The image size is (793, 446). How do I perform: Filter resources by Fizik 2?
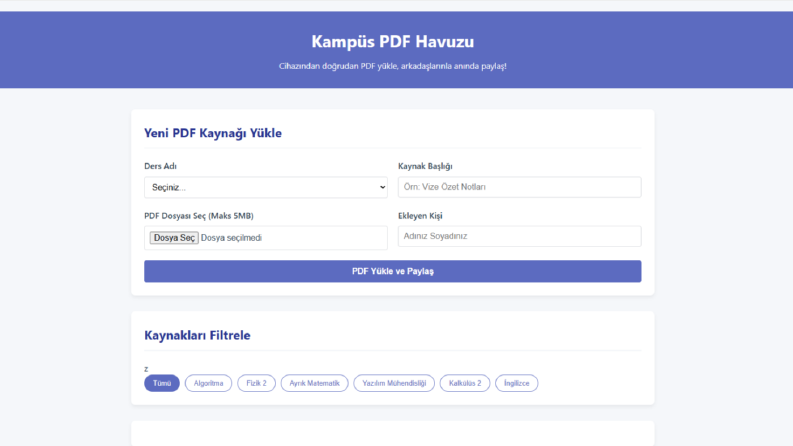(x=256, y=383)
